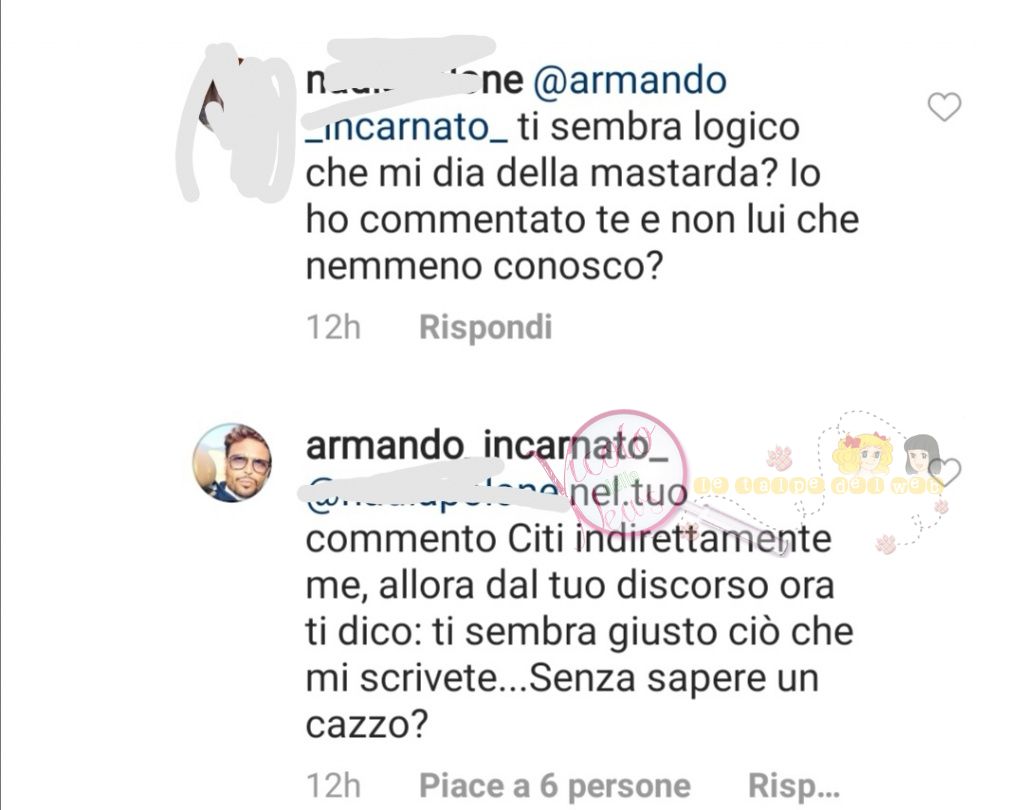
Task: Reply to the first comment via Rispondi
Action: click(486, 327)
